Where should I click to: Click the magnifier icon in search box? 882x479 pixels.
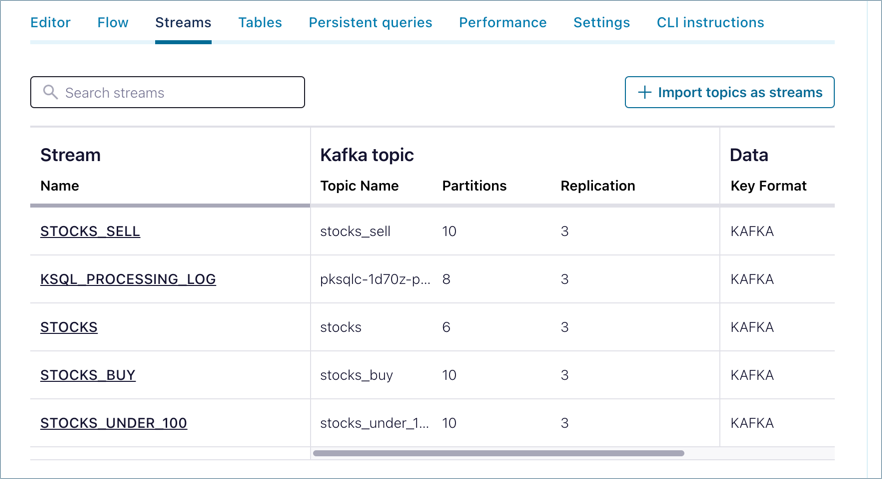click(50, 92)
